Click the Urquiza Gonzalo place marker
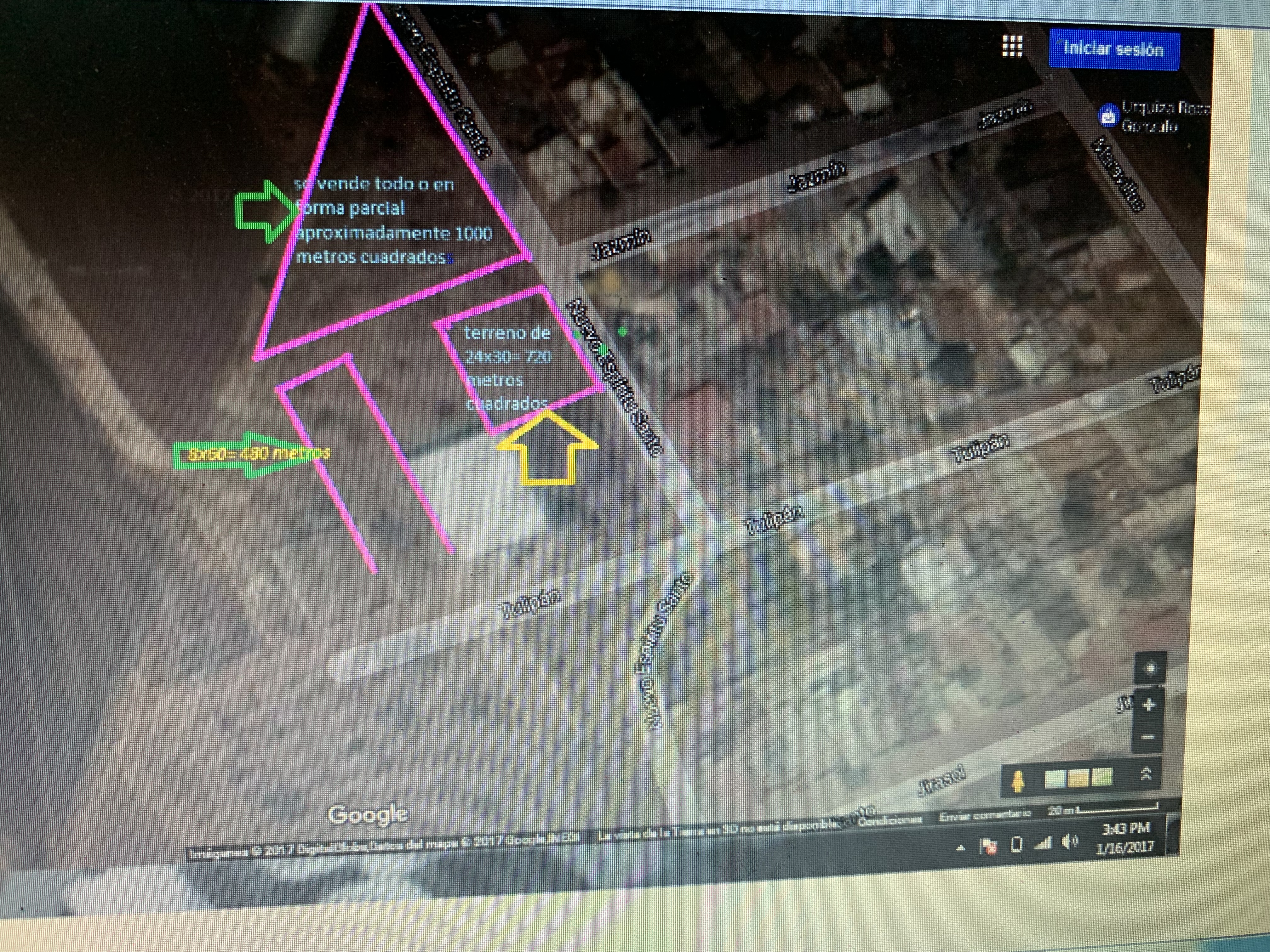Screen dimensions: 1270x952 pos(1108,115)
